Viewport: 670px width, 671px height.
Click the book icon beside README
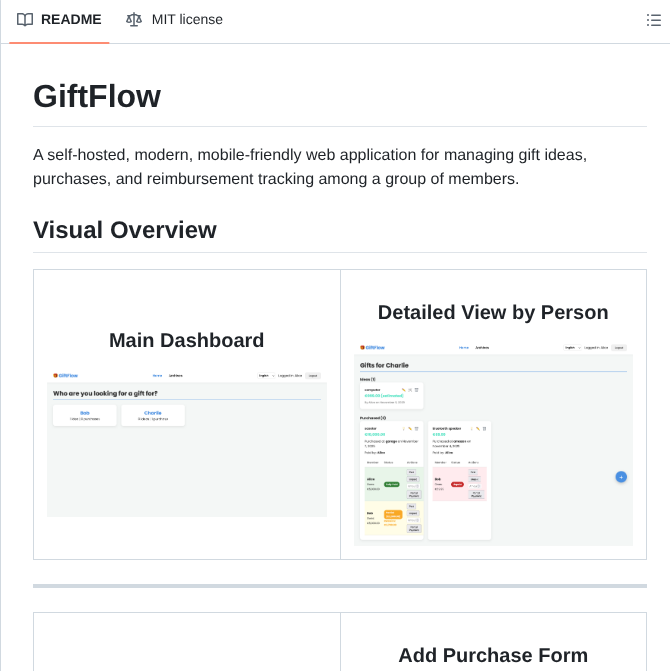(x=25, y=20)
